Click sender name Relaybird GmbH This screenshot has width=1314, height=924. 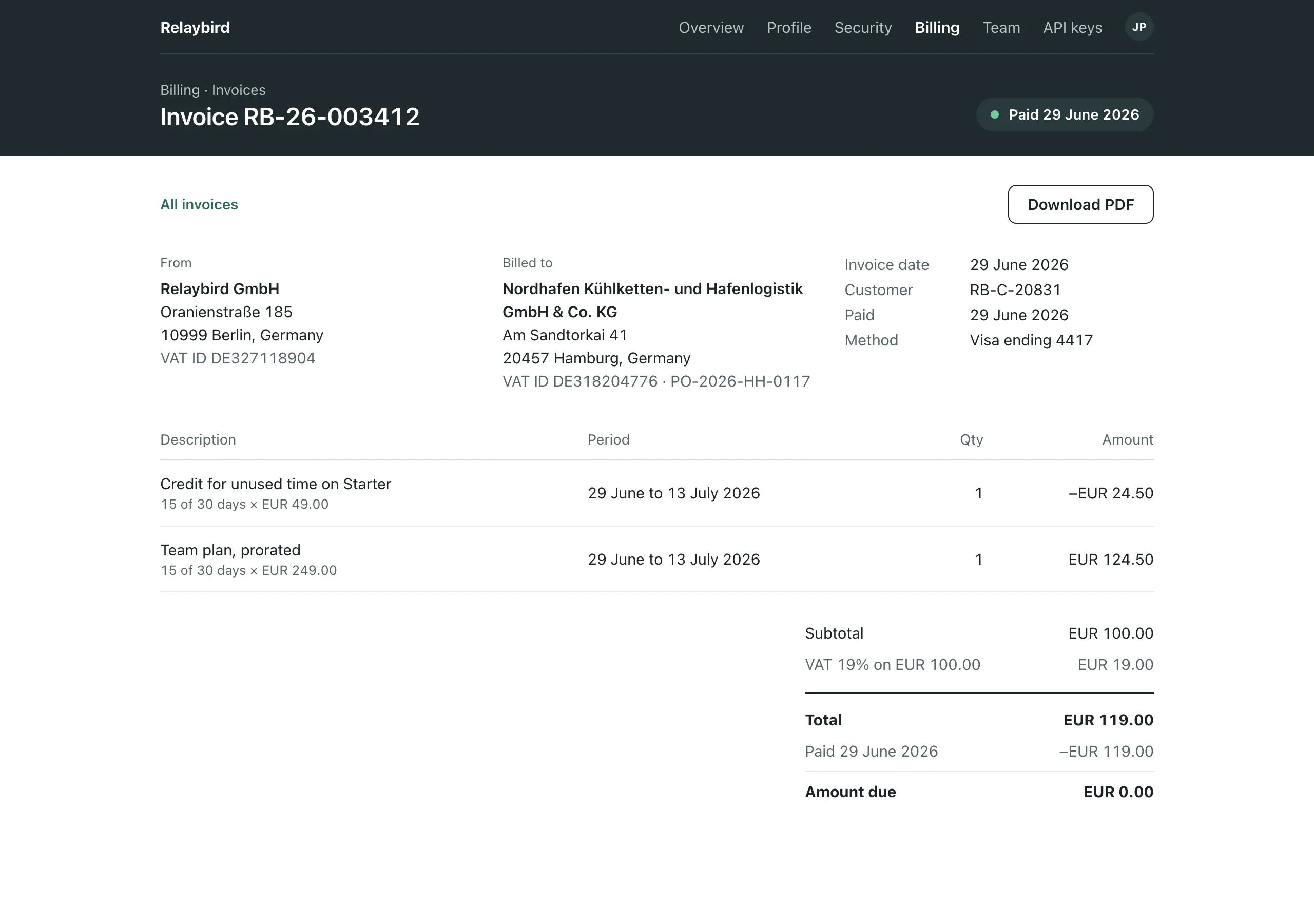220,288
